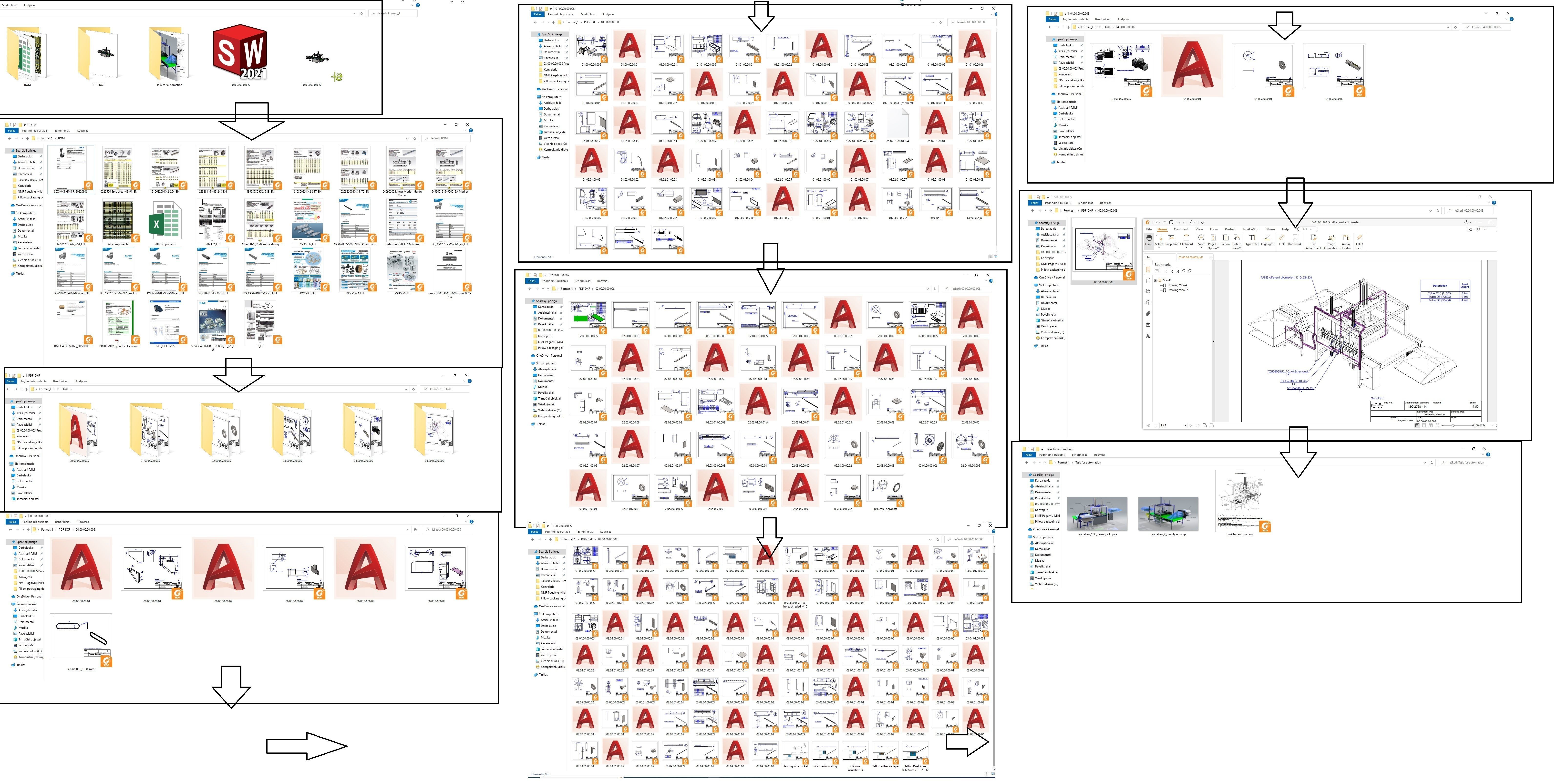1568x783 pixels.
Task: Open Fill & Sign in Foxit ribbon
Action: (x=1359, y=242)
